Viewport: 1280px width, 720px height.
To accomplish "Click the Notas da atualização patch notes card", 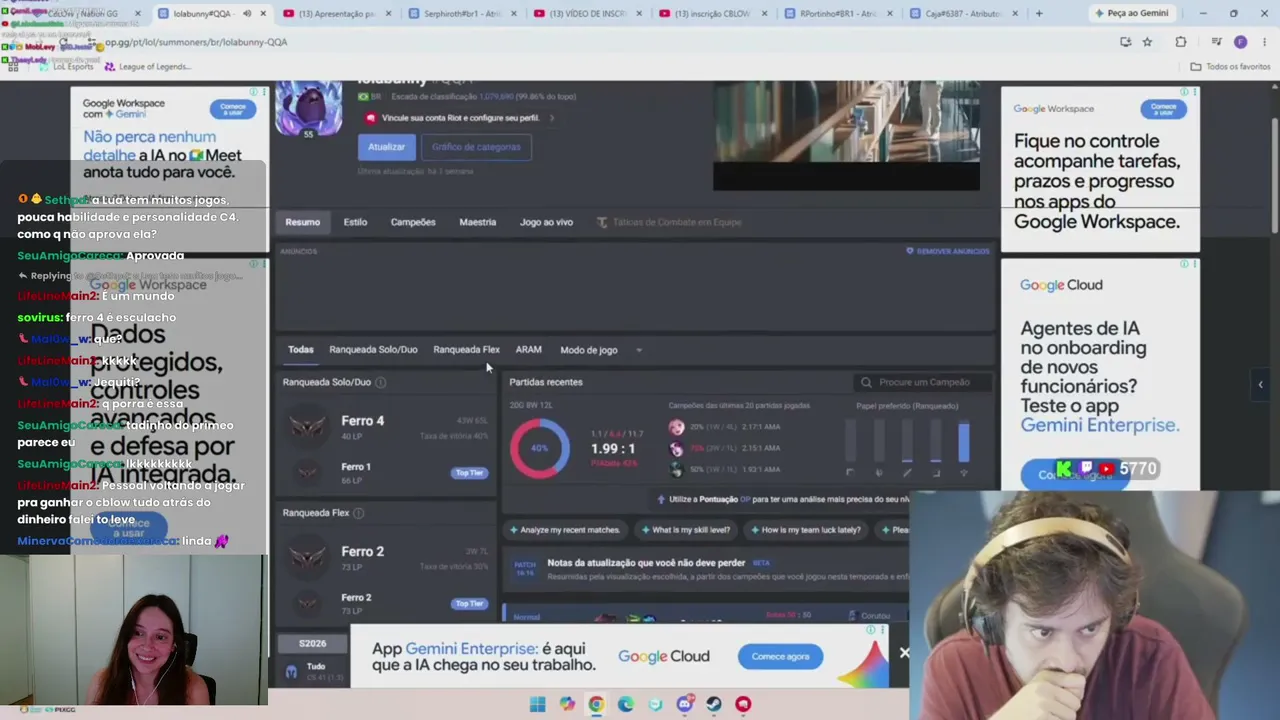I will point(705,570).
